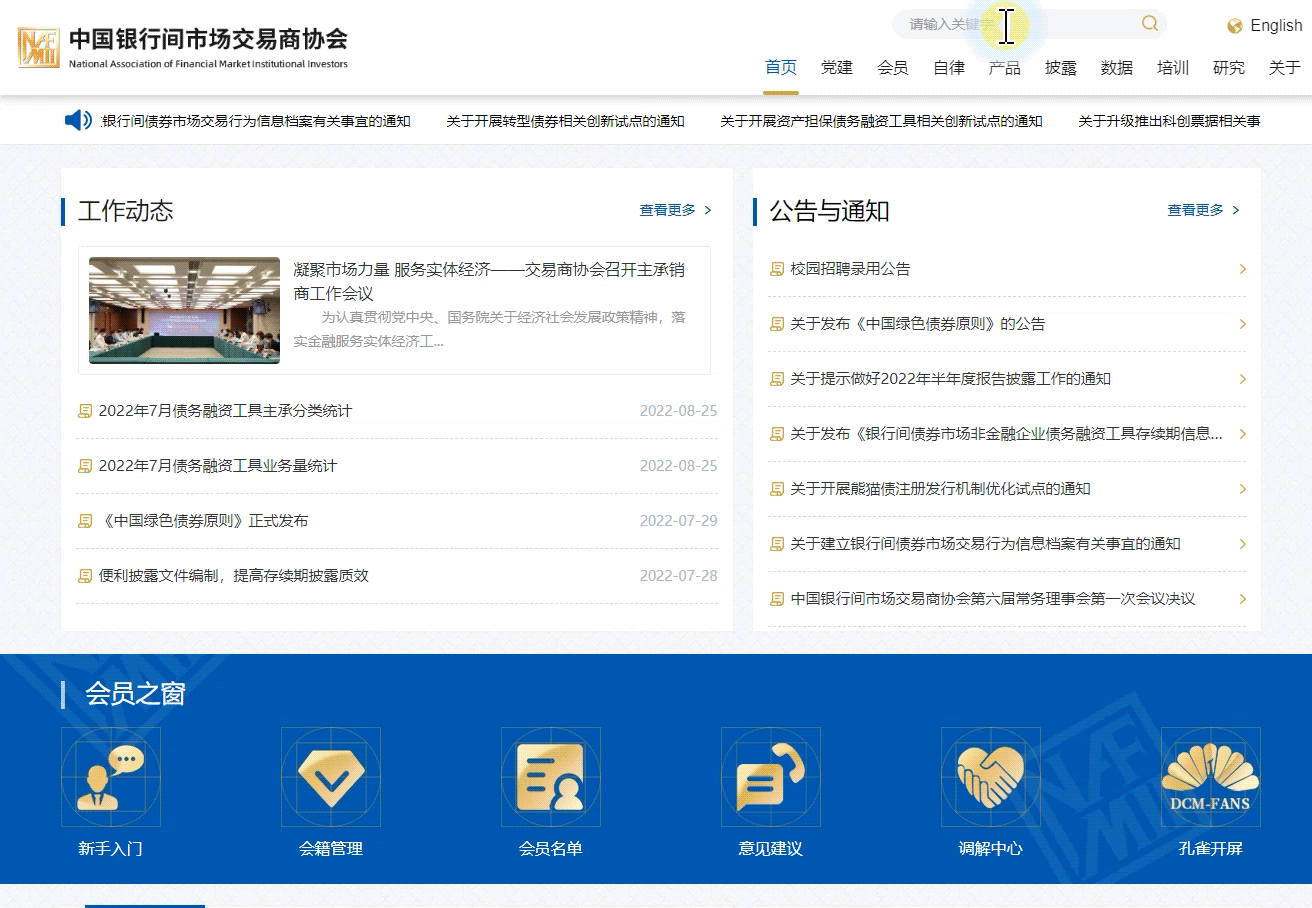Open the 披露 navigation menu
This screenshot has width=1312, height=908.
click(1061, 68)
